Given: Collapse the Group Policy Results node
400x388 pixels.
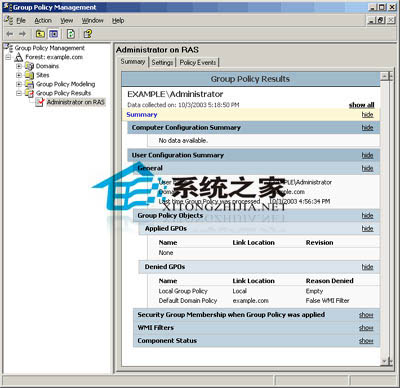Looking at the screenshot, I should click(19, 93).
